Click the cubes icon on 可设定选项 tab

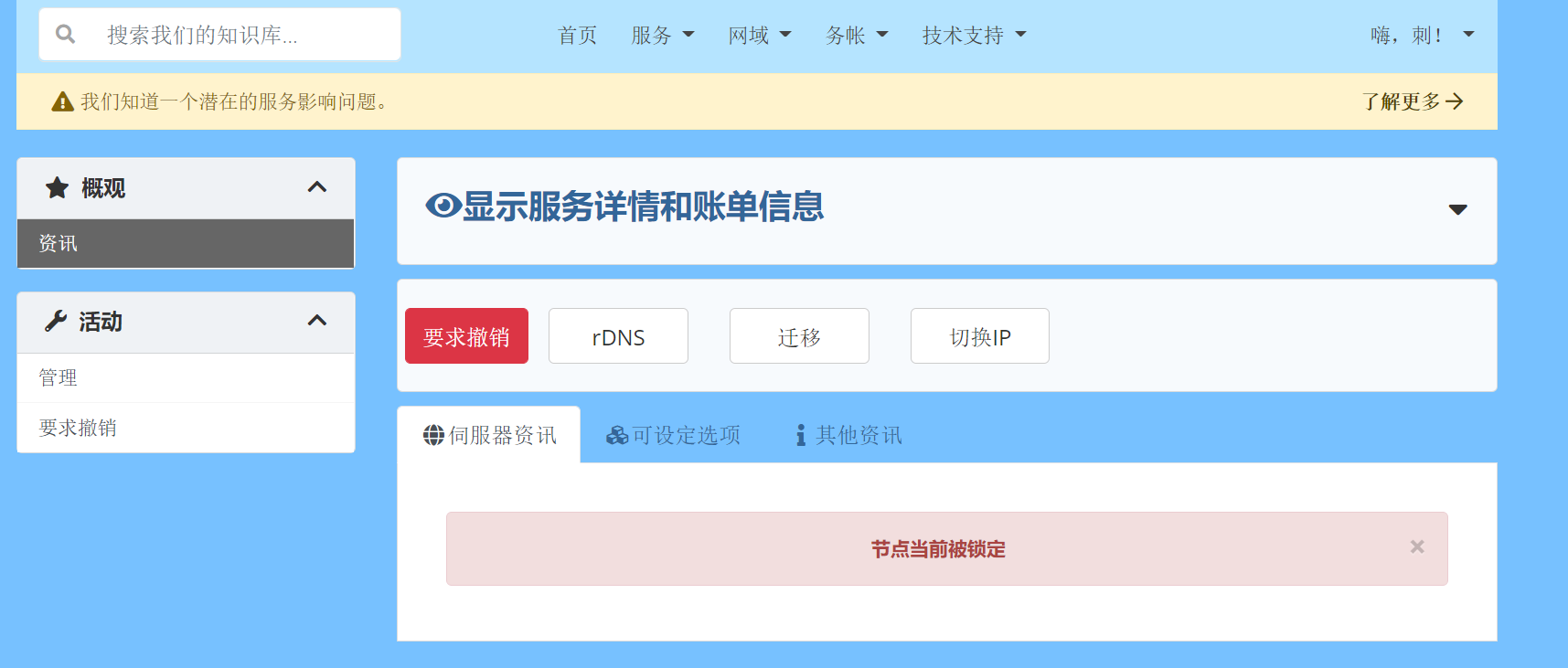pos(617,435)
